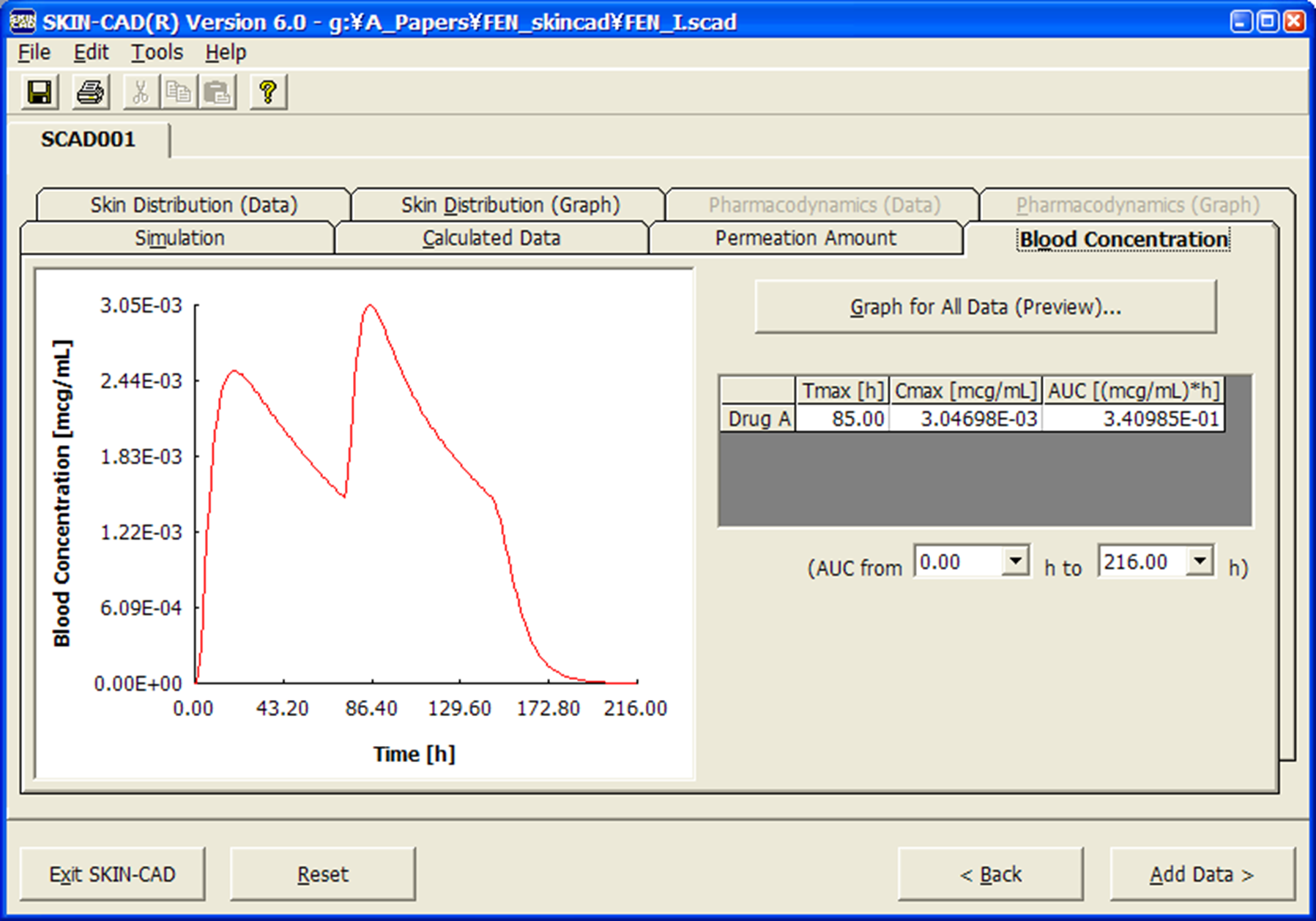The width and height of the screenshot is (1316, 921).
Task: Open Help via question mark icon
Action: click(268, 92)
